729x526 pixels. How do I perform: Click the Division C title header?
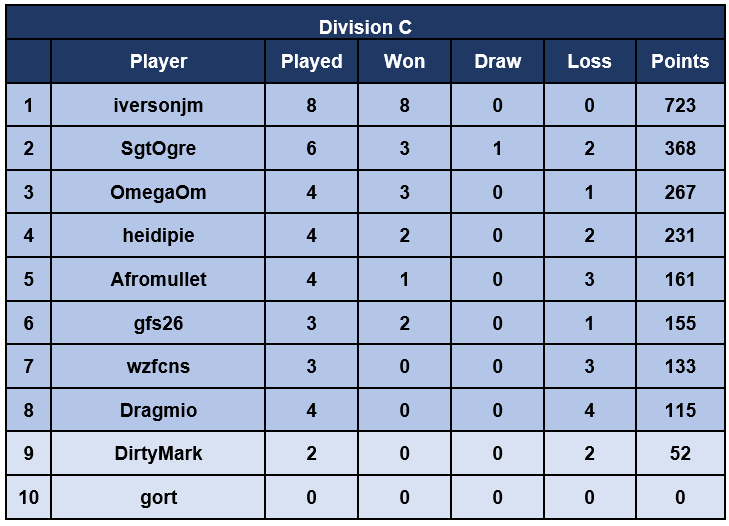tap(365, 27)
